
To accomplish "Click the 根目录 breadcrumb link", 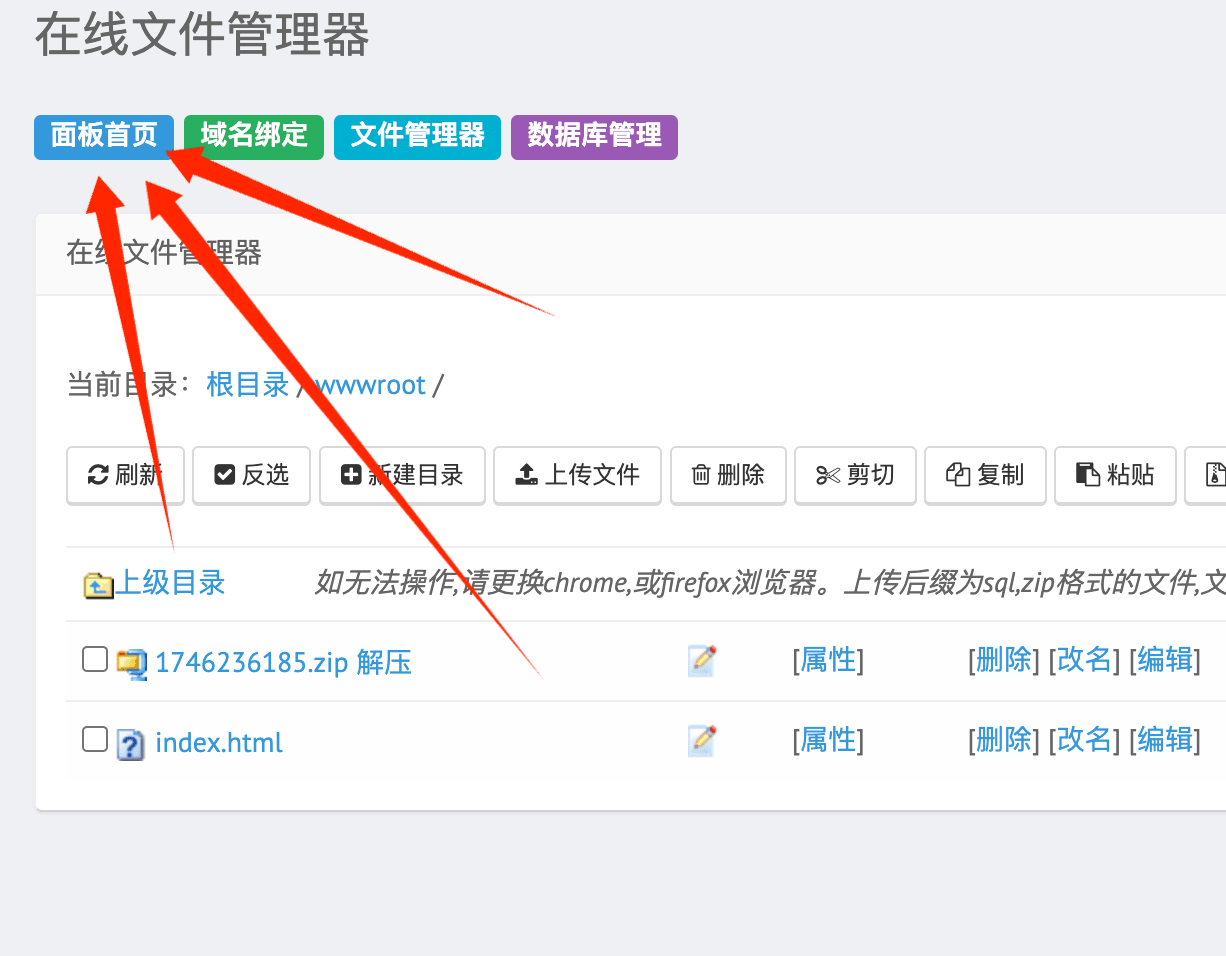I will 247,385.
